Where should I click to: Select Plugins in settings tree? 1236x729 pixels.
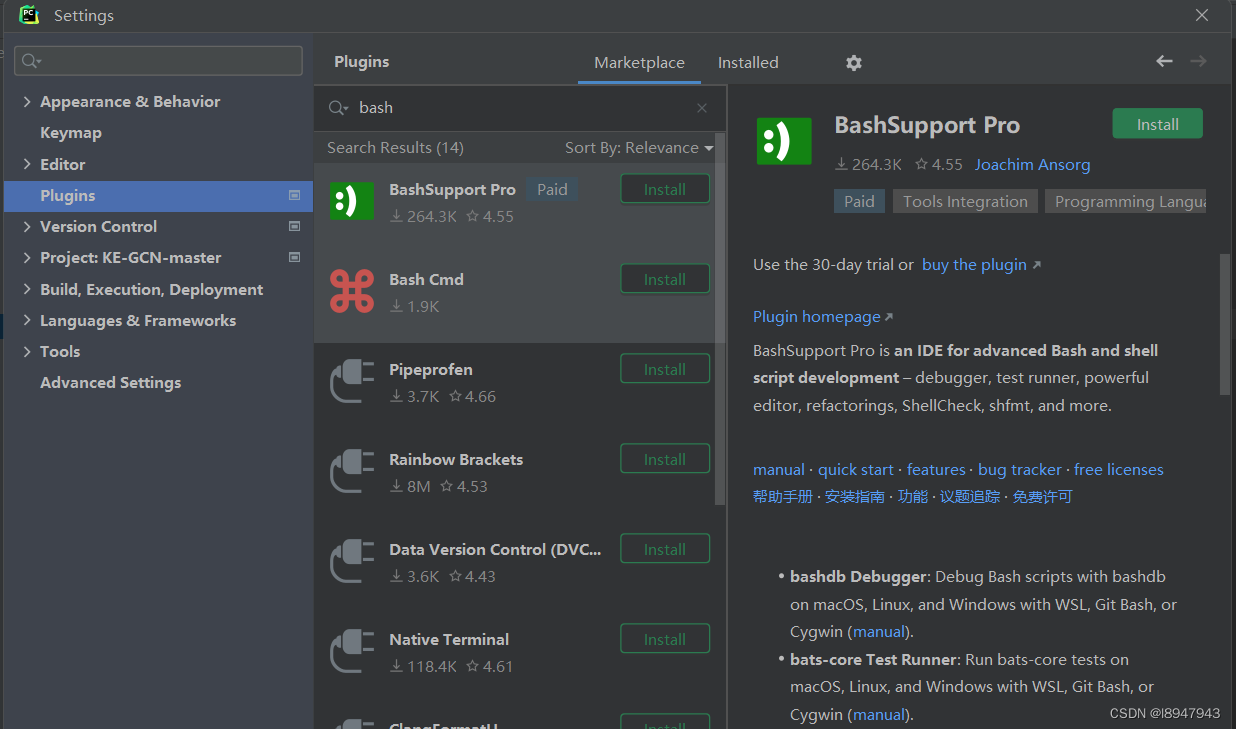(158, 195)
